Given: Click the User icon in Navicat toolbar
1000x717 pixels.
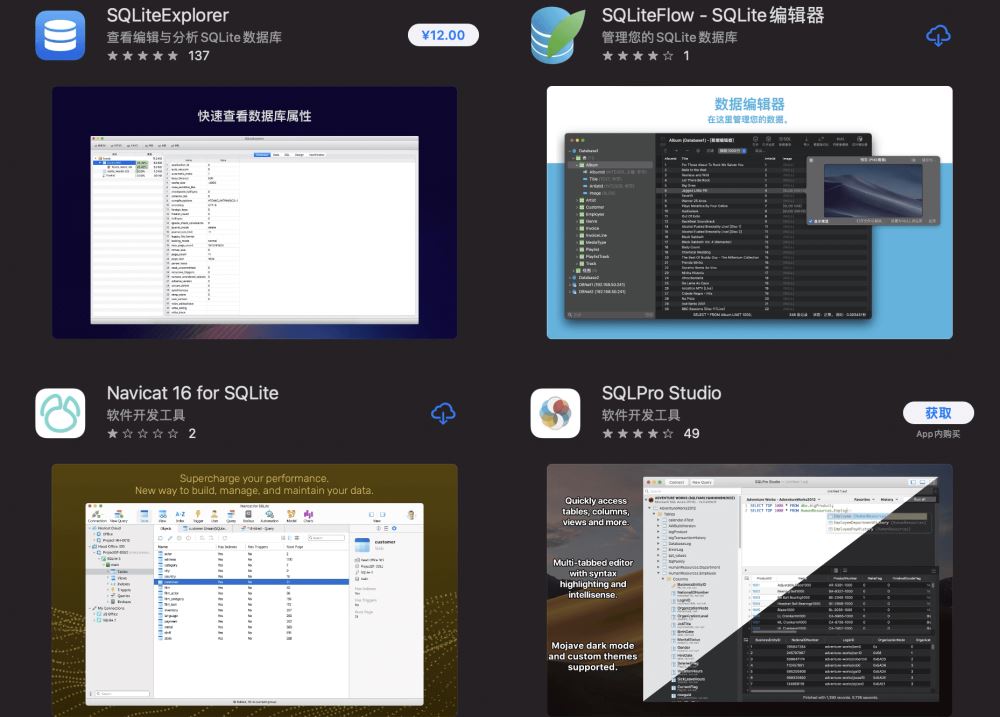Looking at the screenshot, I should pyautogui.click(x=214, y=514).
